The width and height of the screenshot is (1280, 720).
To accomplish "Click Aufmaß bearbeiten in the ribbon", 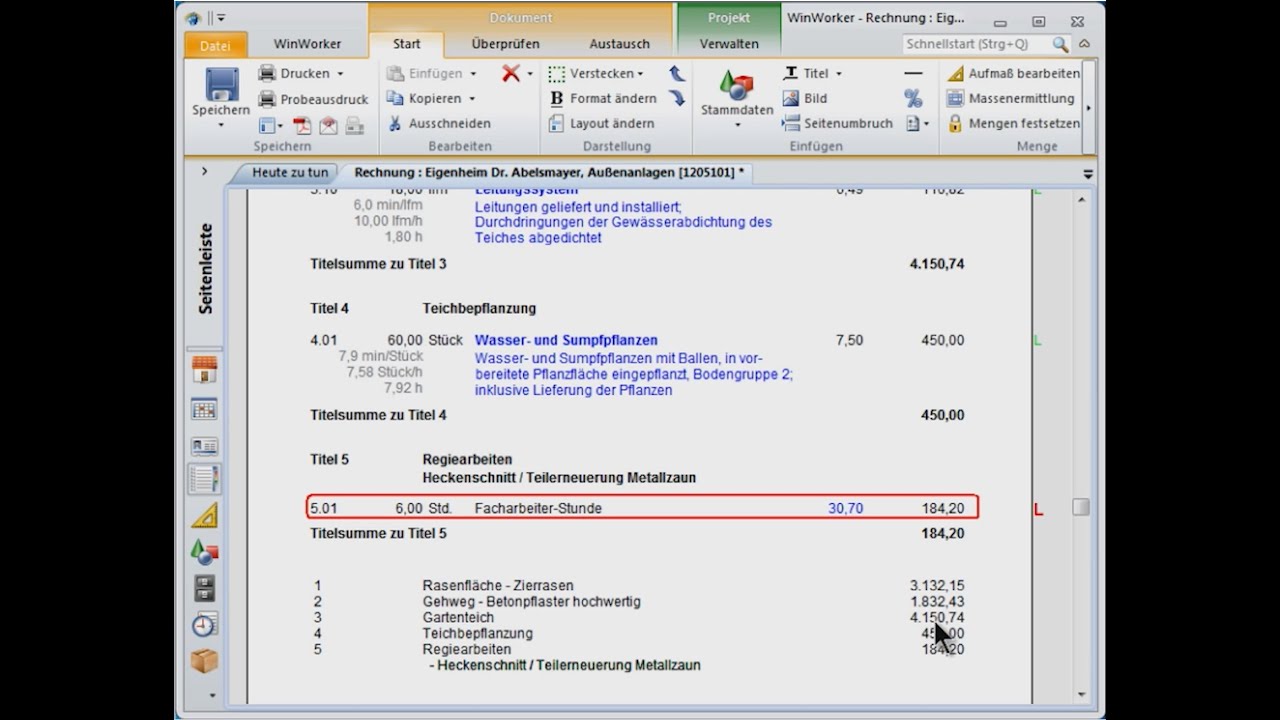I will click(1013, 73).
